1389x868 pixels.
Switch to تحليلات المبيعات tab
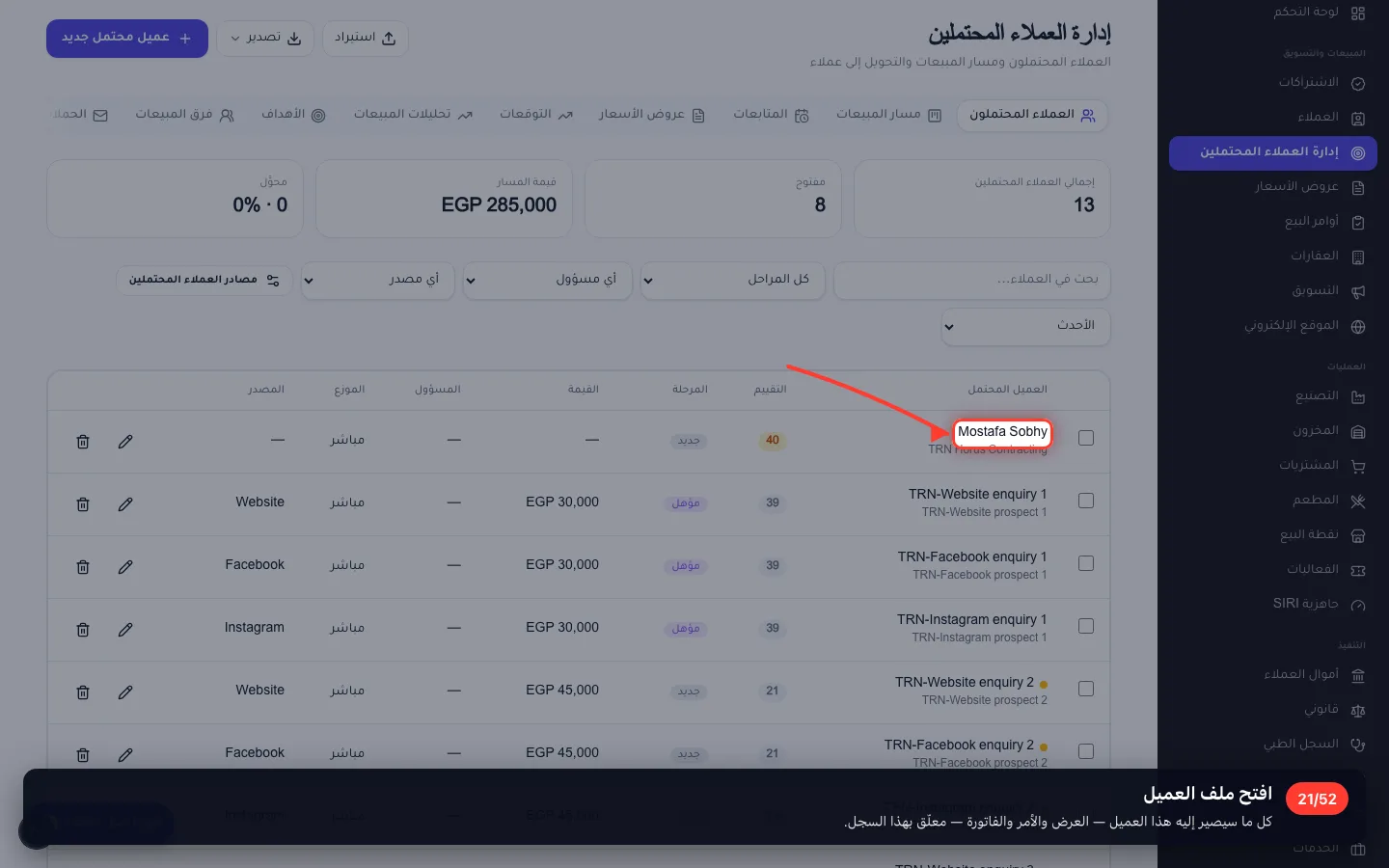pos(413,115)
